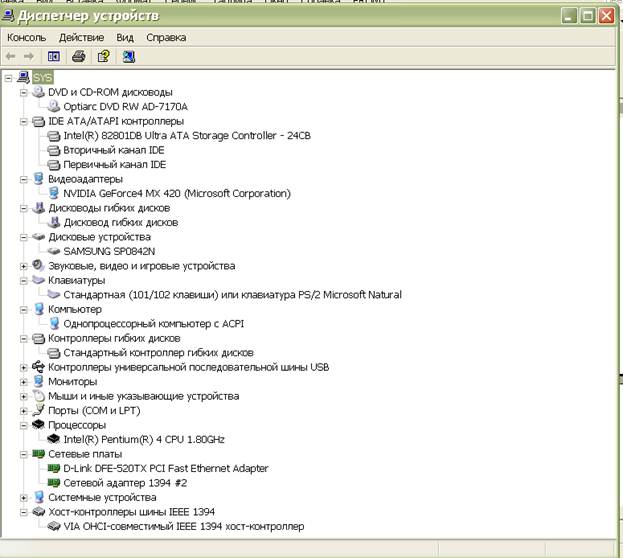Image resolution: width=623 pixels, height=558 pixels.
Task: Select Intel(R) Pentium(R) 4 CPU 1.80GHz
Action: pos(144,439)
